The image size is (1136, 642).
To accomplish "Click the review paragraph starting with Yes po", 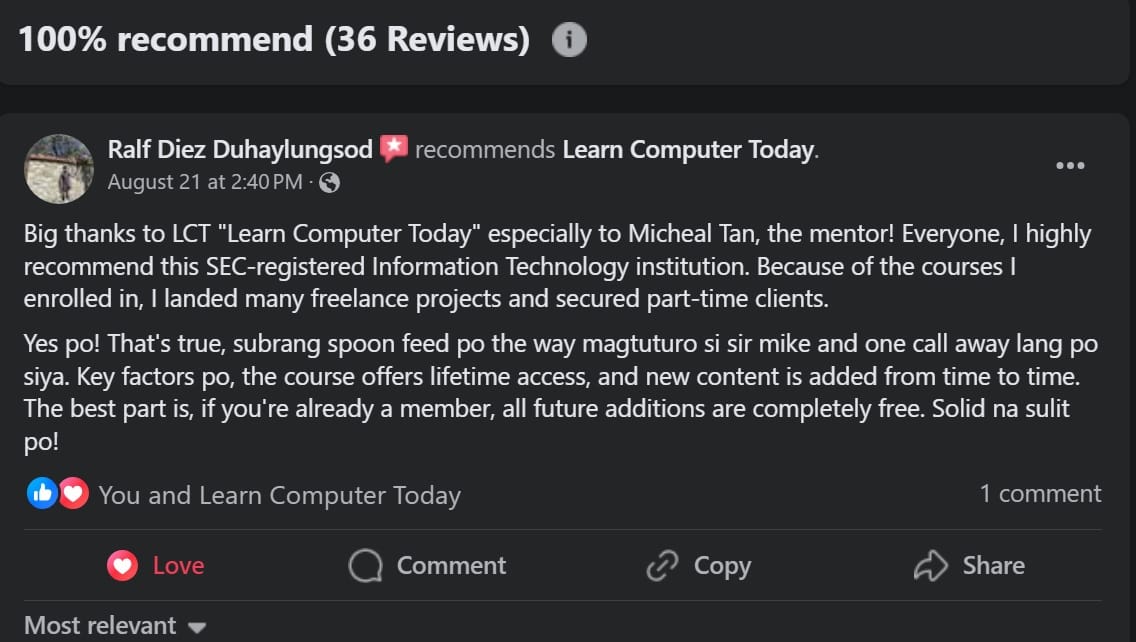I will tap(560, 392).
